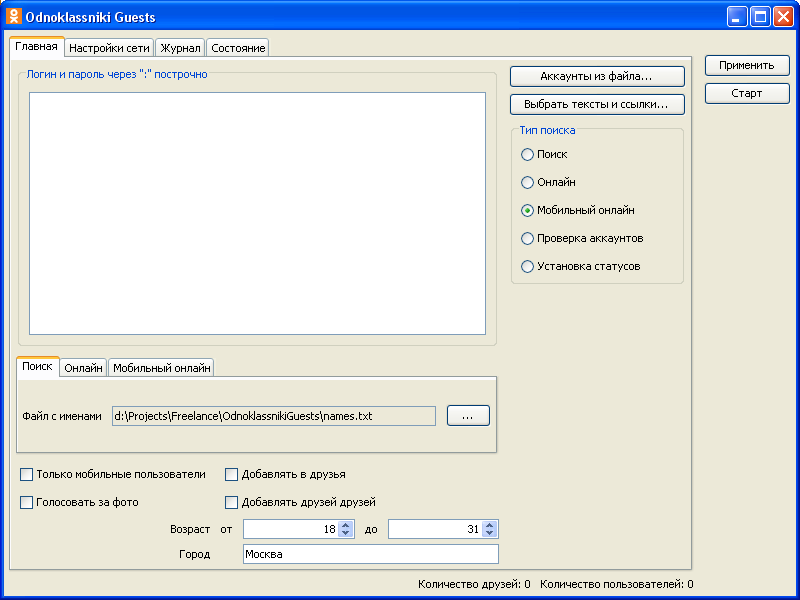
Task: Click the Файл с именами path field
Action: tap(274, 416)
